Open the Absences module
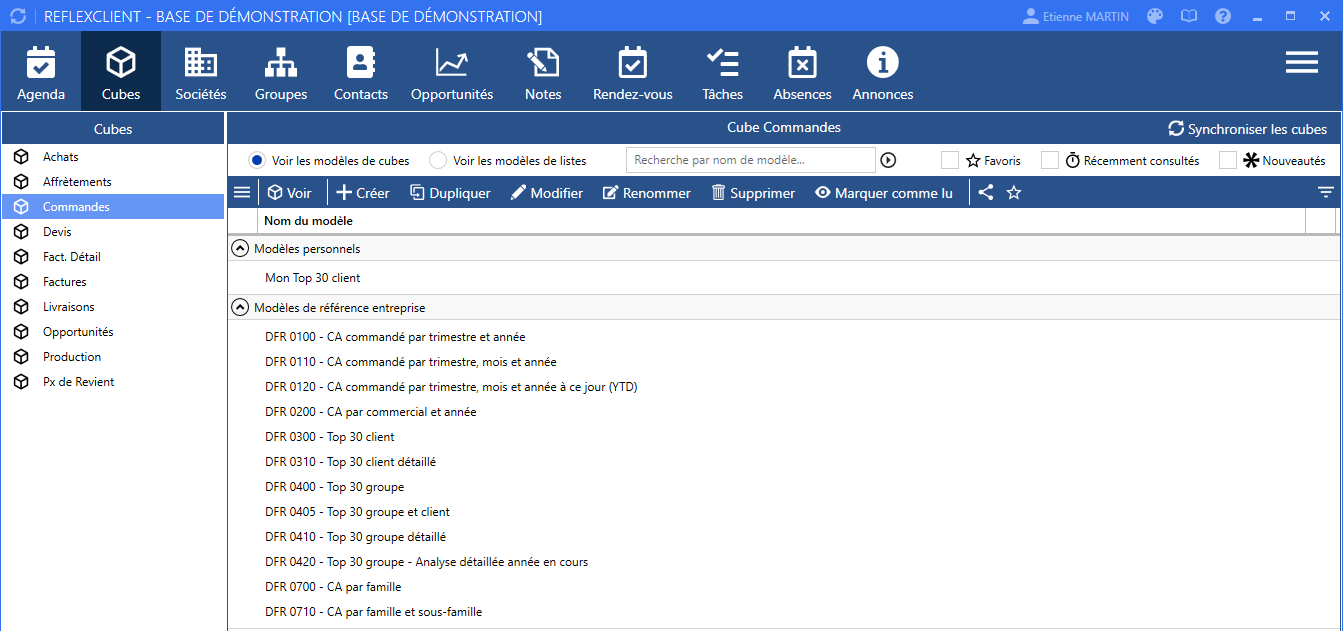The image size is (1343, 631). [802, 72]
